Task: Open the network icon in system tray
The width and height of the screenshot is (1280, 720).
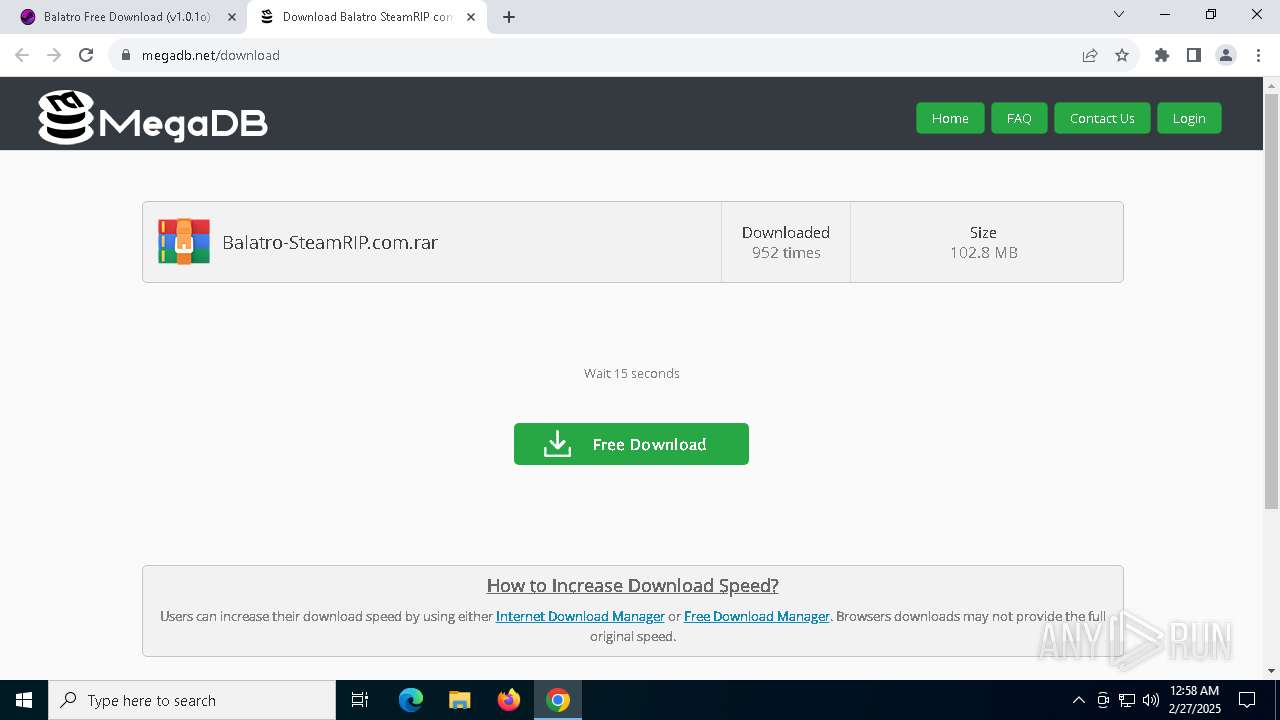Action: 1127,700
